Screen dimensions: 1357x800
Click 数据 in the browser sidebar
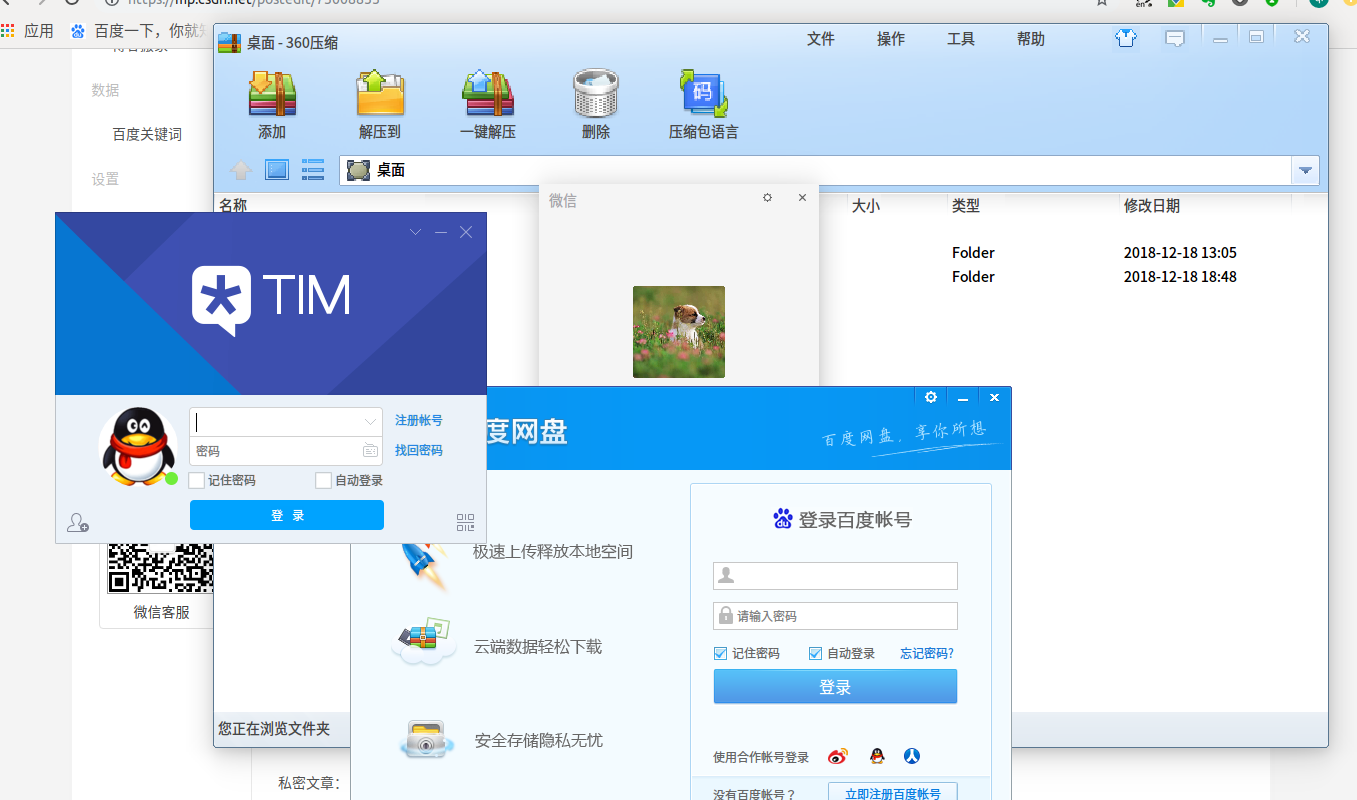pyautogui.click(x=105, y=90)
